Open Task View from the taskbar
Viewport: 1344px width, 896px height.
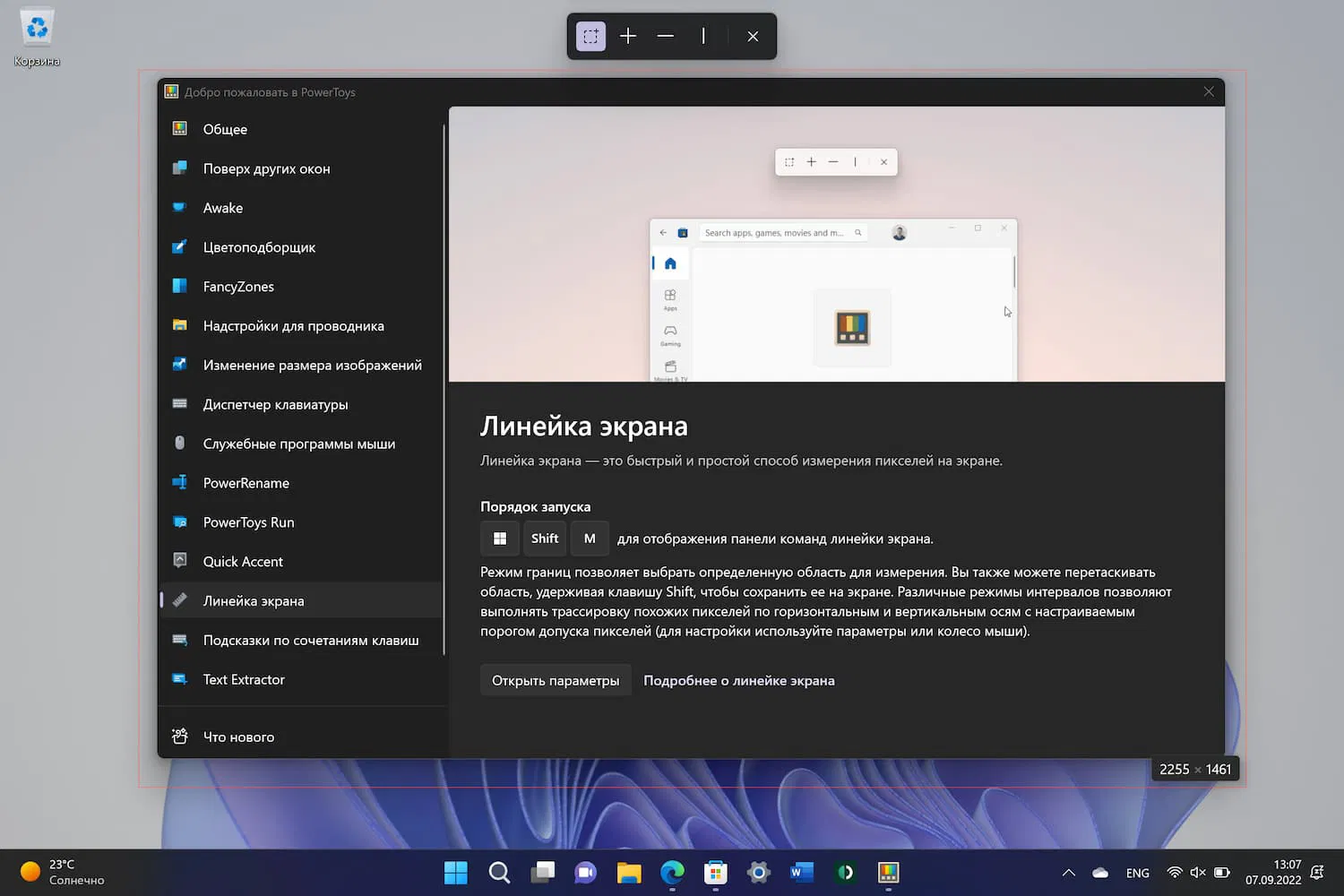tap(543, 873)
